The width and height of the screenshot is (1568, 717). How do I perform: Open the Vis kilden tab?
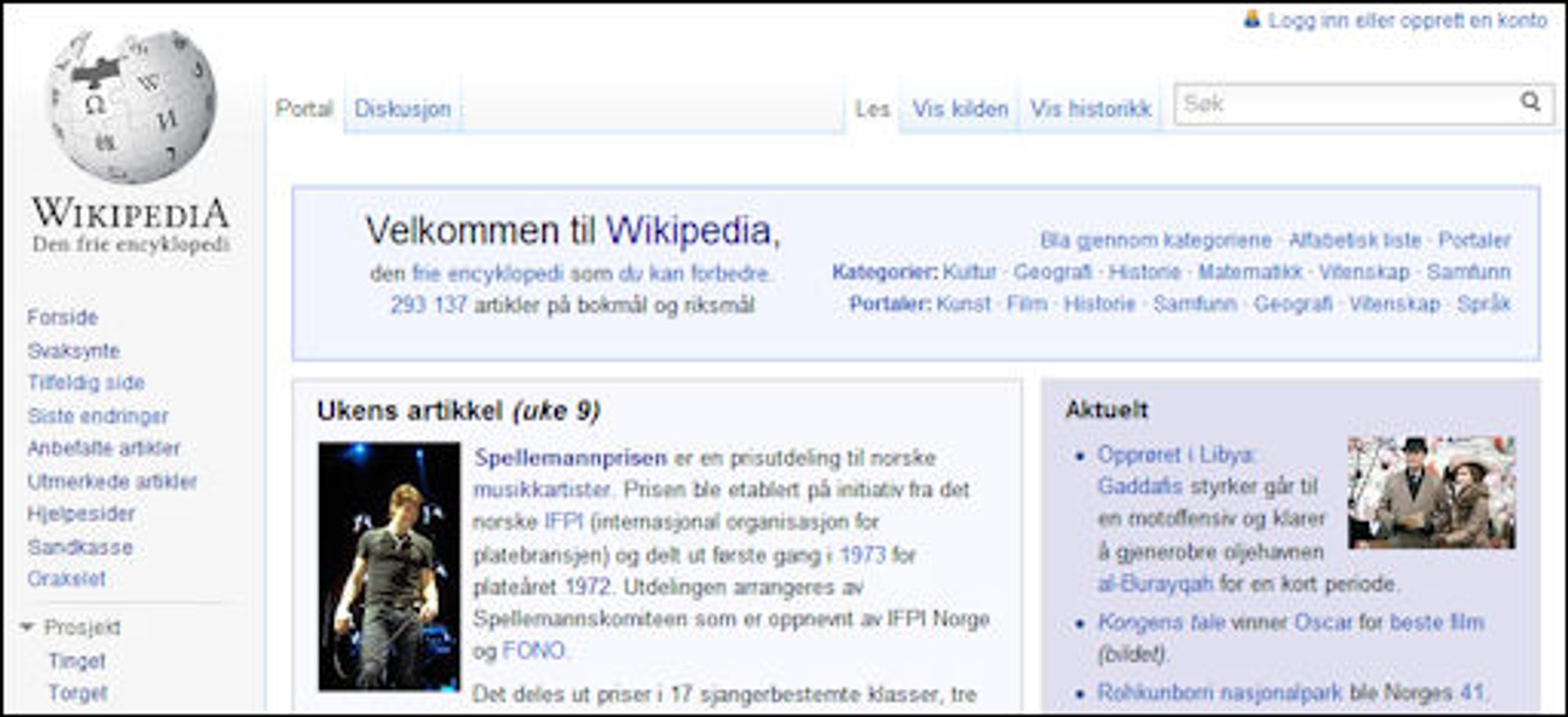(x=960, y=109)
